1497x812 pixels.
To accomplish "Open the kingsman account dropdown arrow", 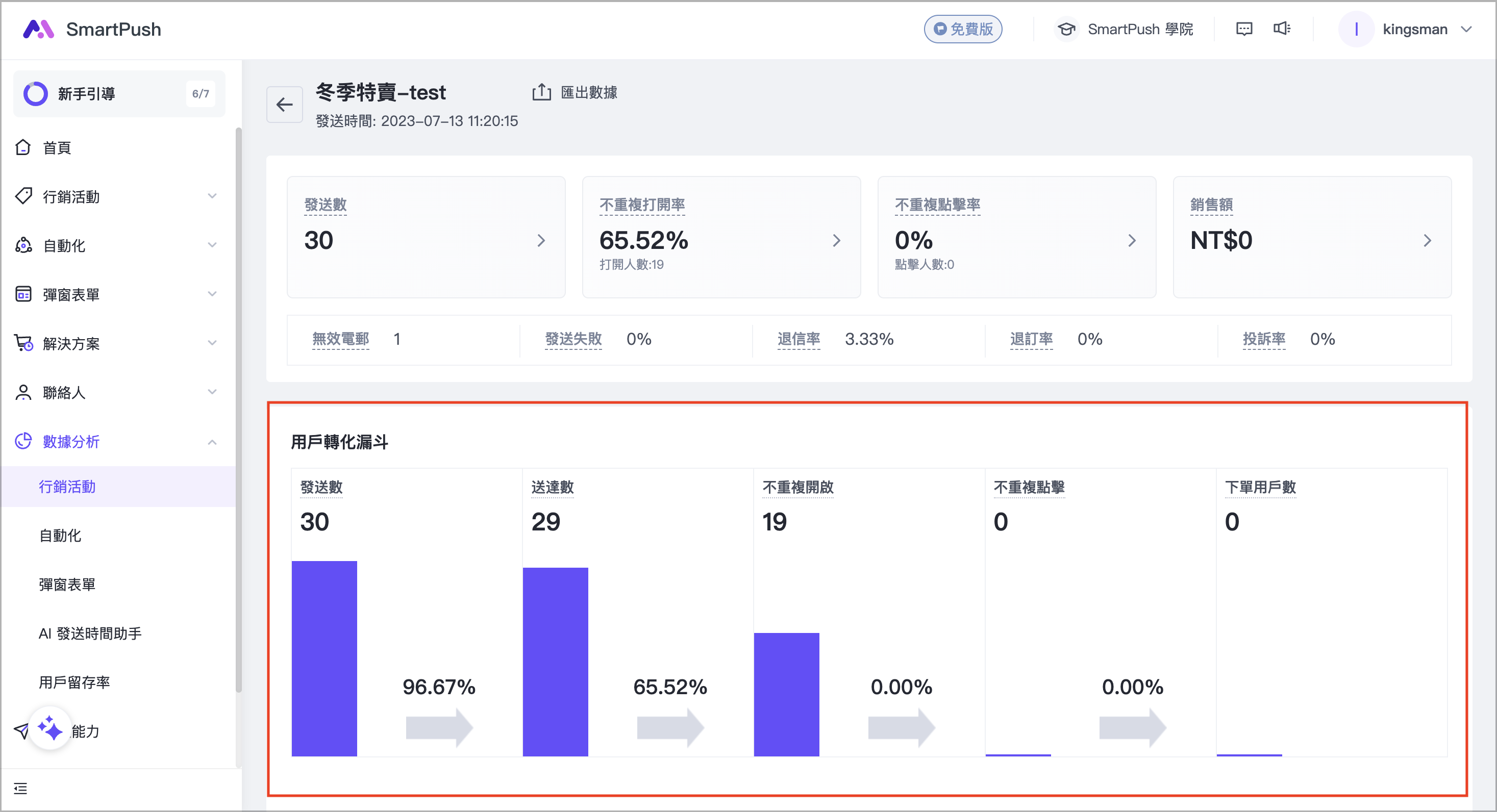I will pyautogui.click(x=1467, y=29).
